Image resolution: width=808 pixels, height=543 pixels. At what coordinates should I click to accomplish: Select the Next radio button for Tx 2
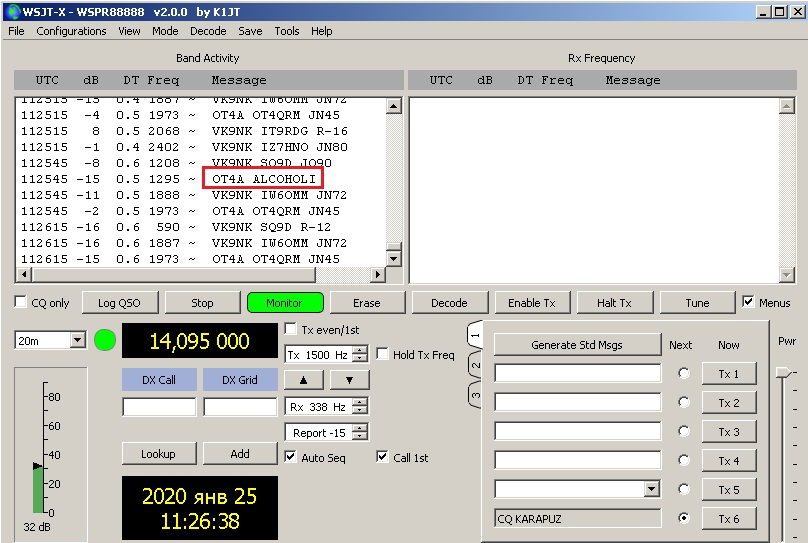(684, 402)
